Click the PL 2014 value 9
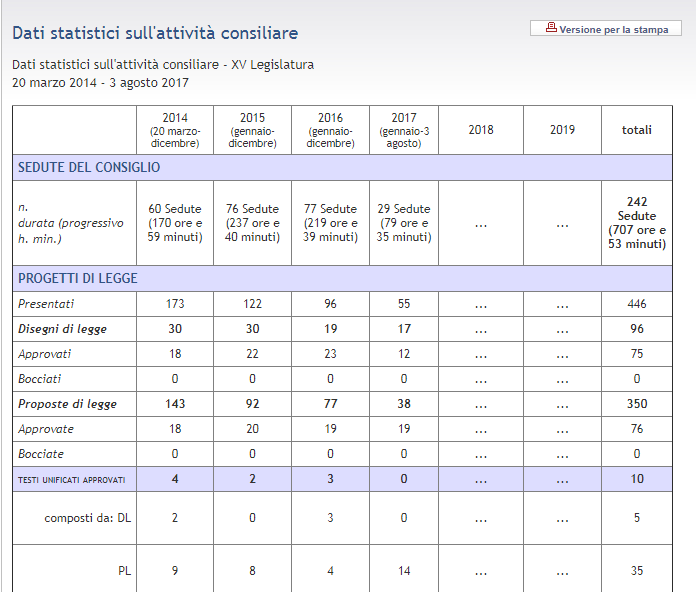Viewport: 696px width, 592px height. [175, 571]
